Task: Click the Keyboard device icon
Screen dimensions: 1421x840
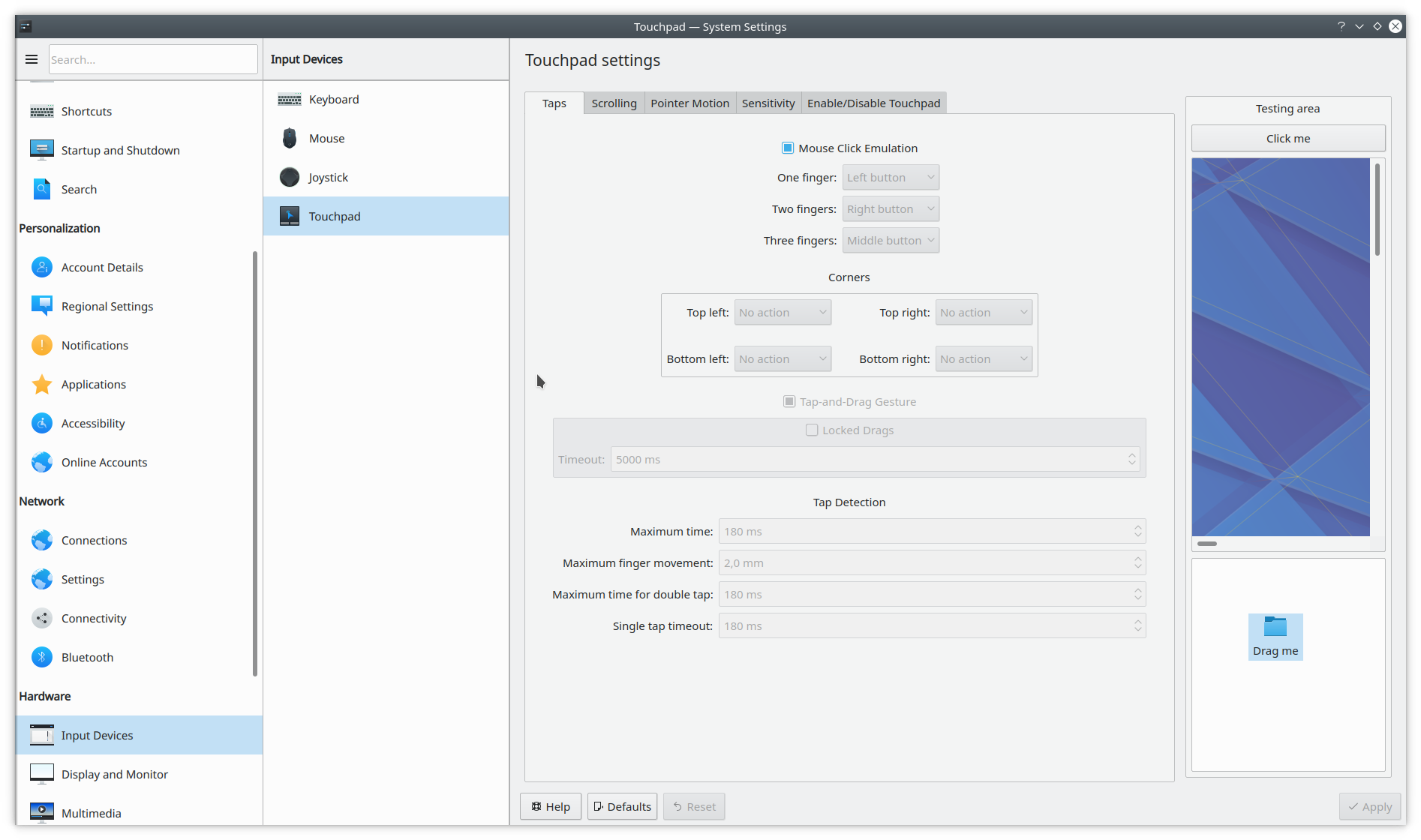Action: click(x=290, y=99)
